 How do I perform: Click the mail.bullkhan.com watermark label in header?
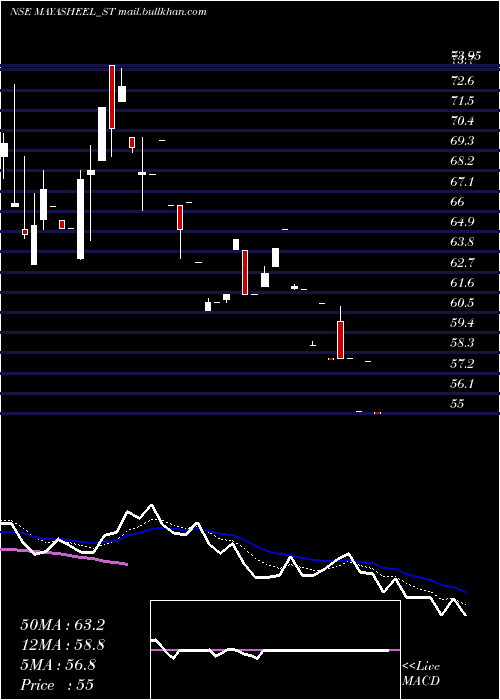[x=163, y=12]
